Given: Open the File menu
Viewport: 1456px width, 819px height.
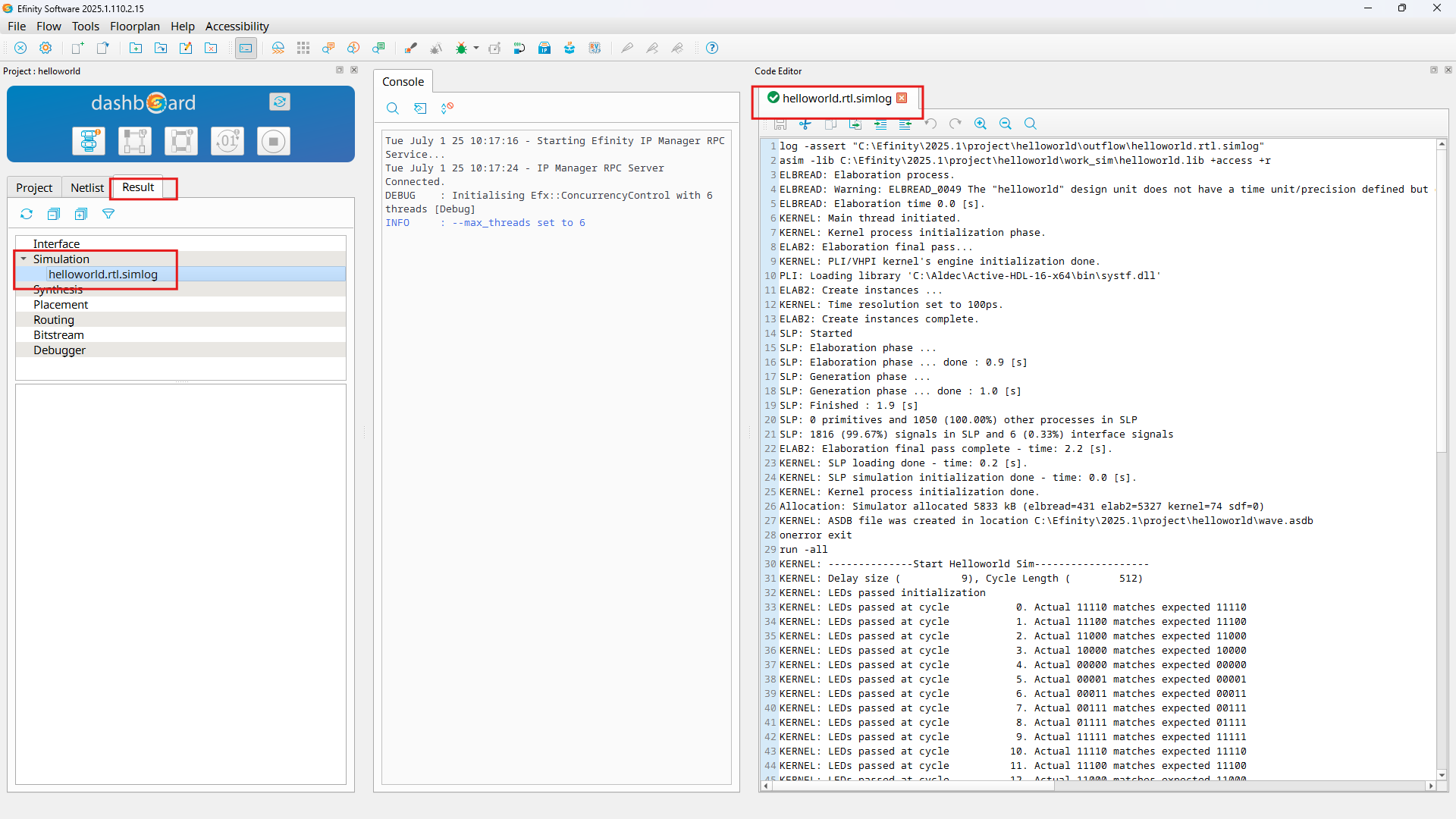Looking at the screenshot, I should [17, 26].
